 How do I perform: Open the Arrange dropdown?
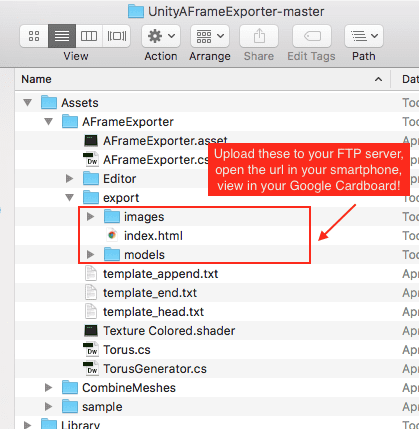[210, 36]
